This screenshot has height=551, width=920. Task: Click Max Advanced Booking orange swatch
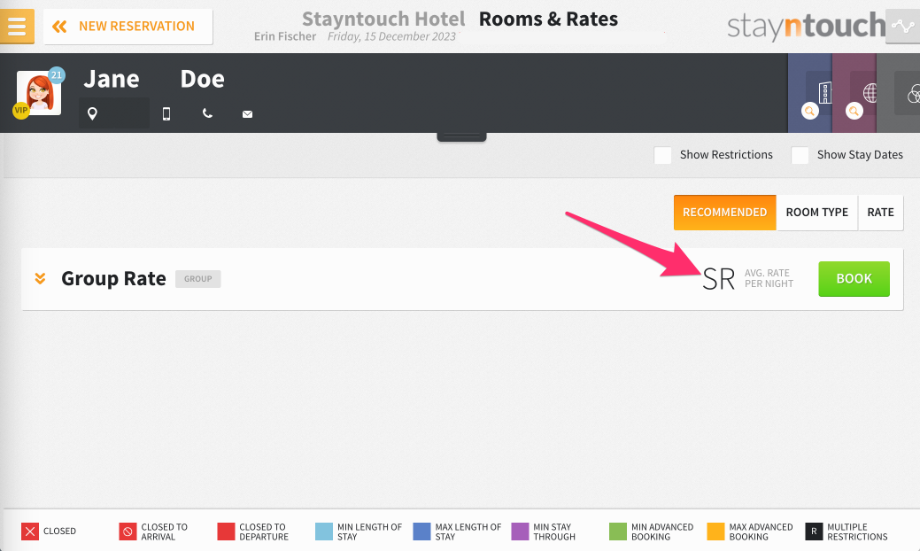coord(716,532)
